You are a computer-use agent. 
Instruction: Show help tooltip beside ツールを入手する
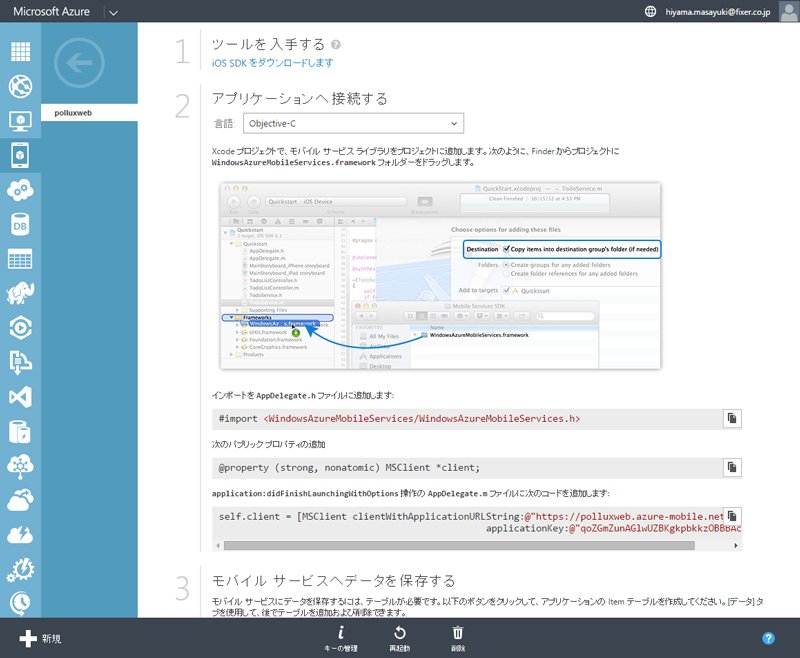(336, 44)
